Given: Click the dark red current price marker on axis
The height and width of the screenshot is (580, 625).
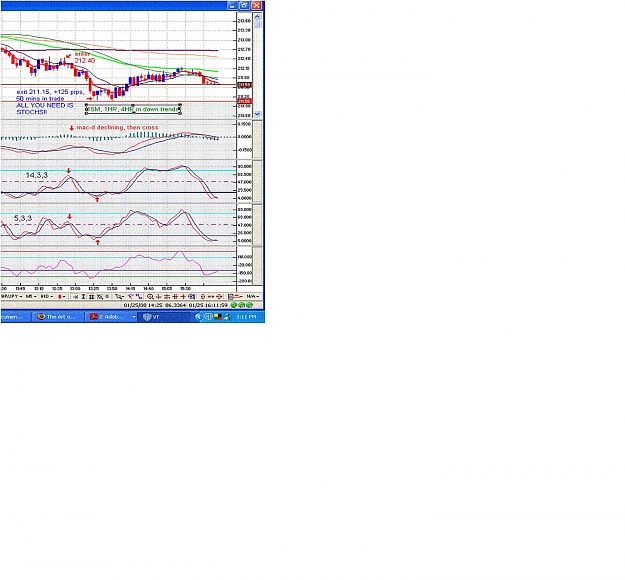Looking at the screenshot, I should (x=244, y=85).
